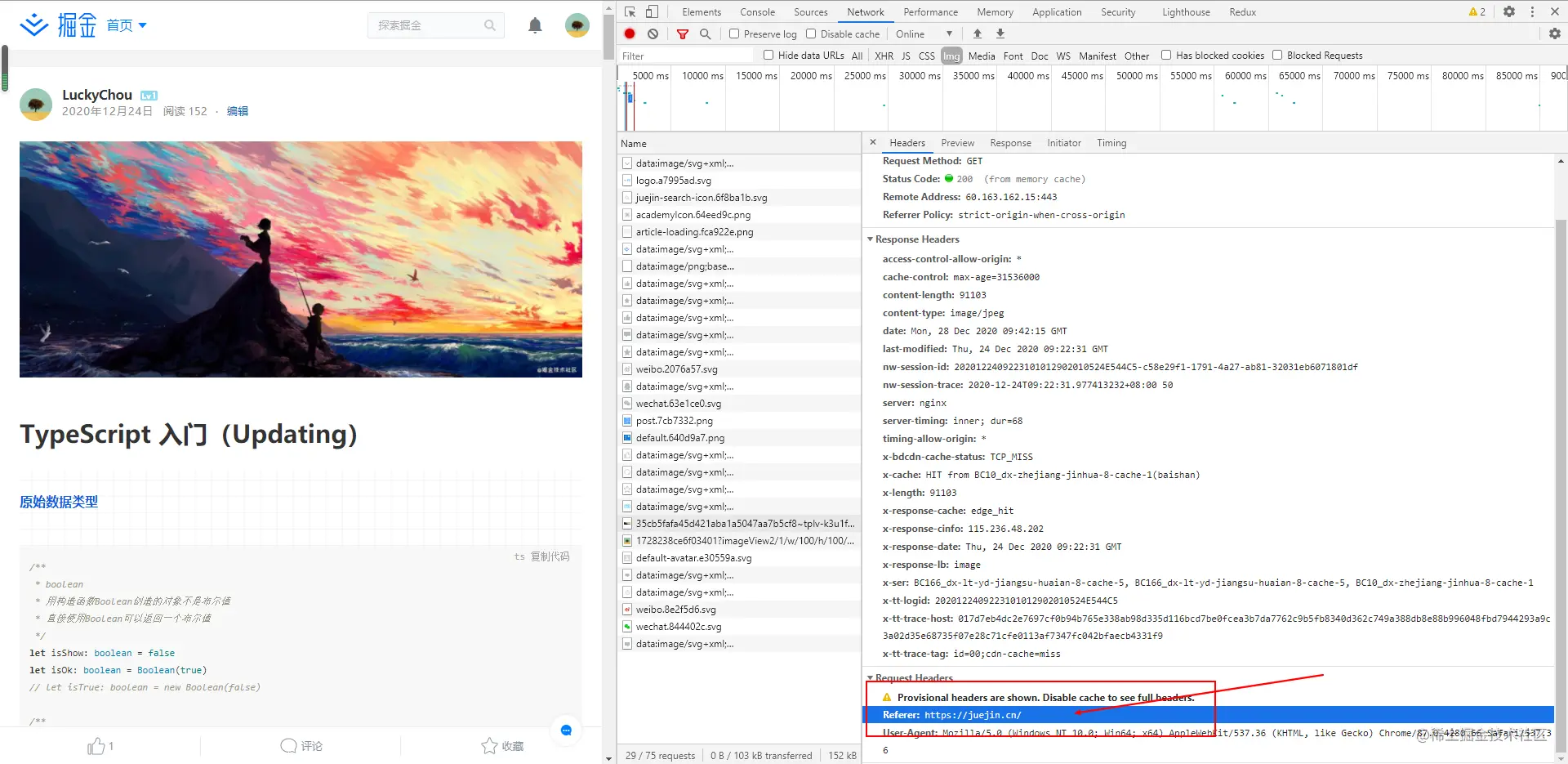This screenshot has height=764, width=1568.
Task: Clear the network log
Action: [653, 34]
